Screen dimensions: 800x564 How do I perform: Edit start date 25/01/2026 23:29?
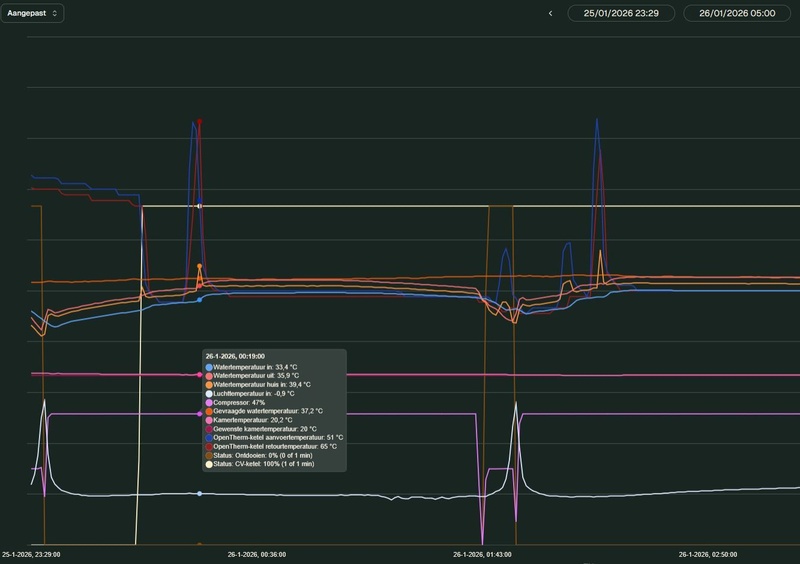coord(621,13)
